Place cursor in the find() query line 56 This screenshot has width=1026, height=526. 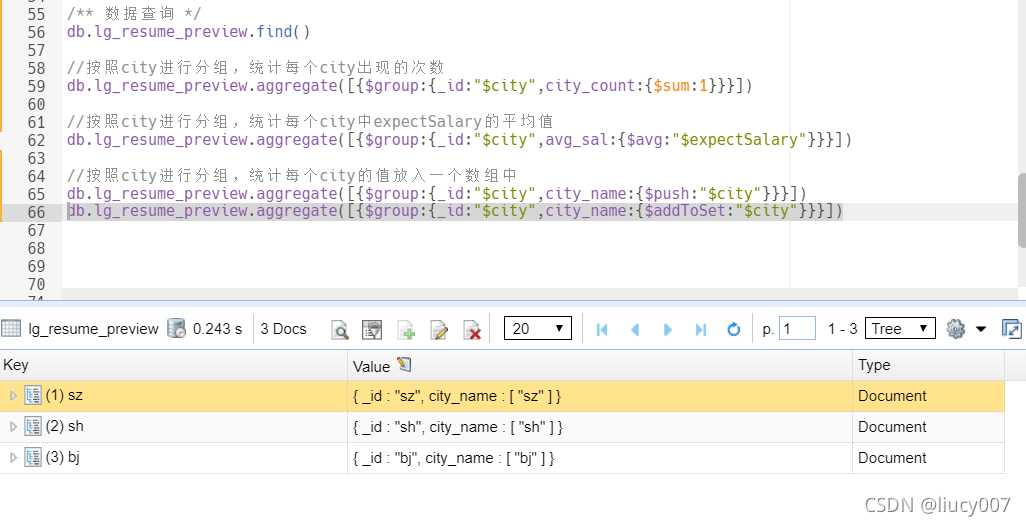click(x=188, y=31)
